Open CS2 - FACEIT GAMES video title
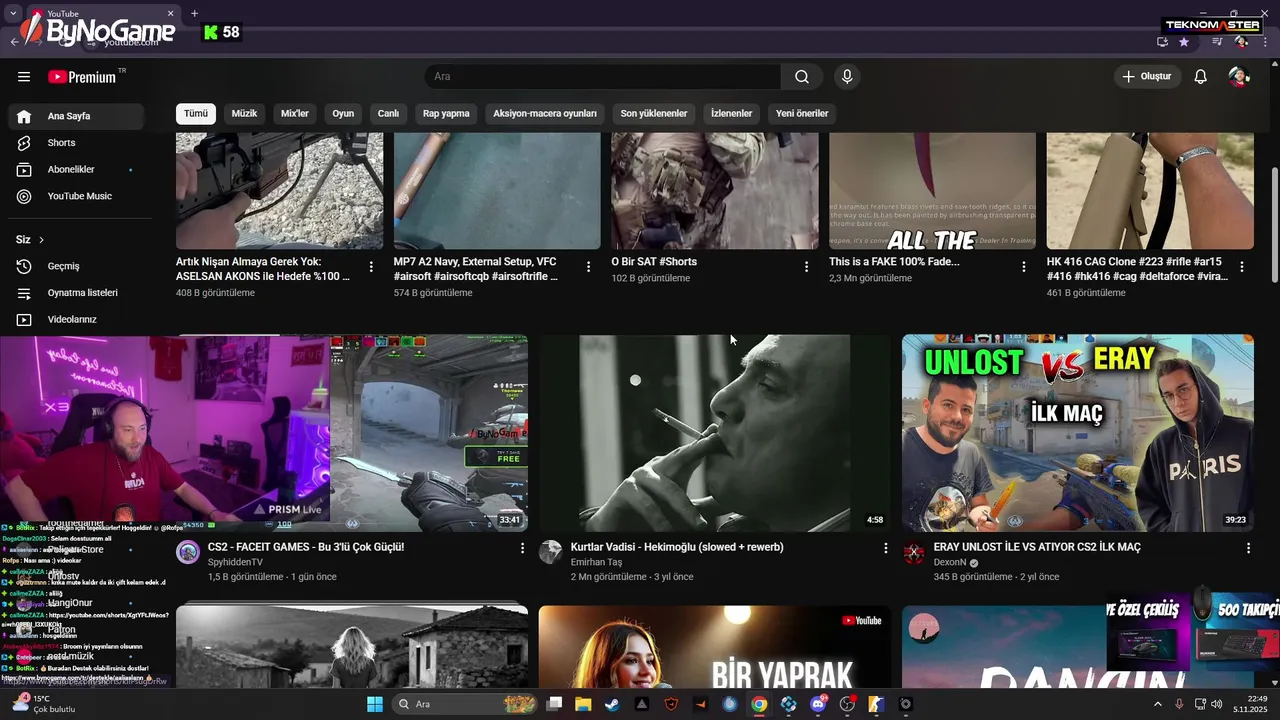Screen dimensions: 1280x720 pyautogui.click(x=306, y=547)
